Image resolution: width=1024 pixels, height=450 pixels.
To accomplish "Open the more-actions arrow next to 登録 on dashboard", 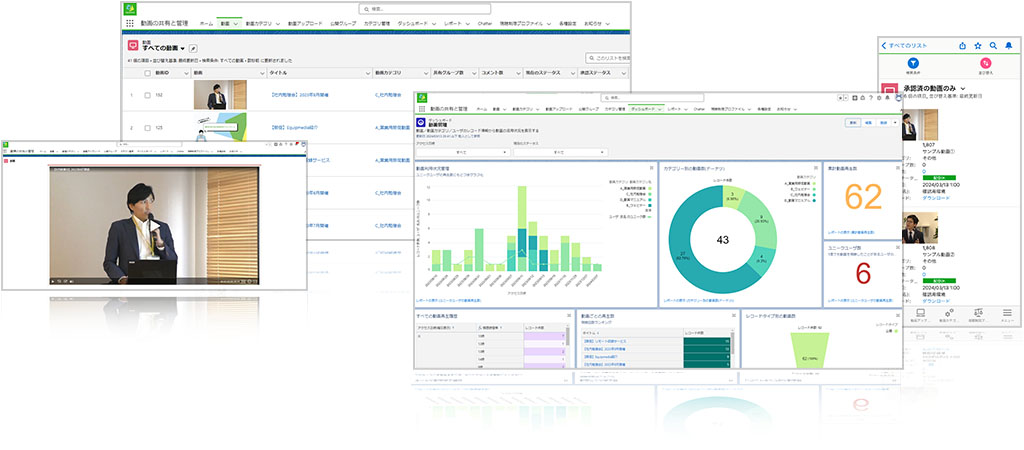I will point(895,122).
